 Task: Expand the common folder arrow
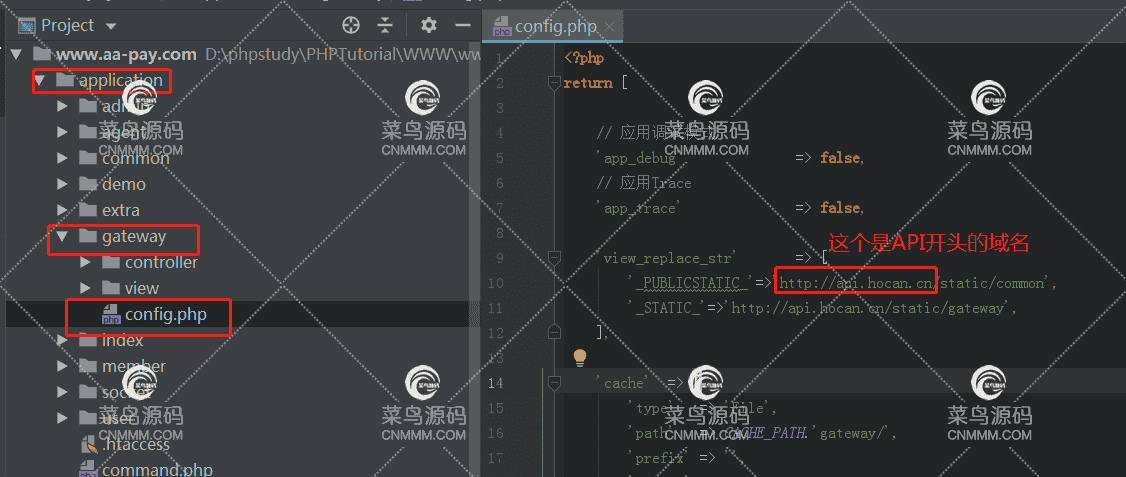click(x=62, y=158)
